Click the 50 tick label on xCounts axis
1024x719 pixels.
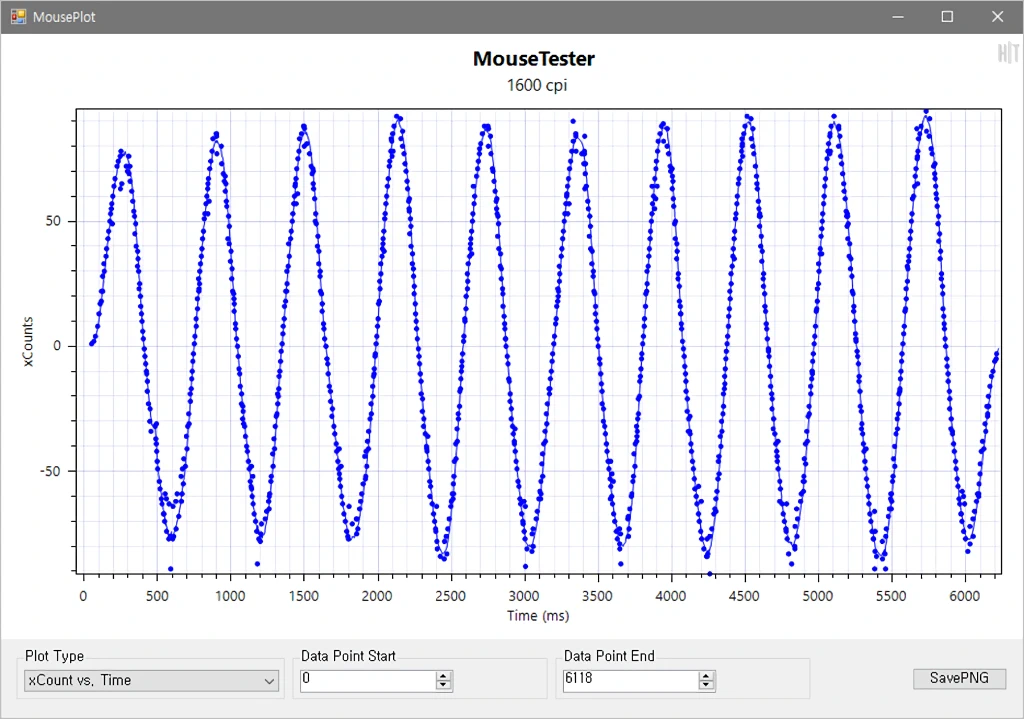(53, 221)
